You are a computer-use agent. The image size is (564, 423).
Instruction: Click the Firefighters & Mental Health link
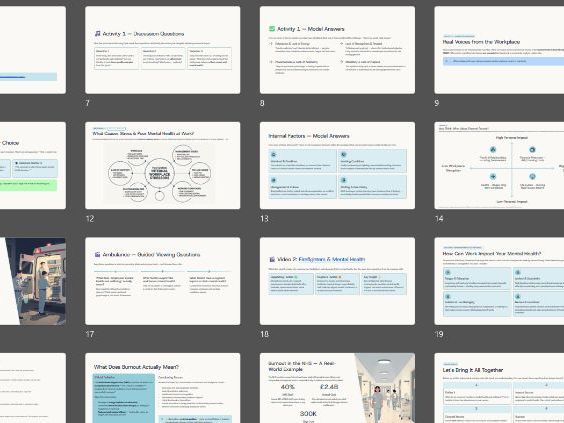pyautogui.click(x=332, y=259)
